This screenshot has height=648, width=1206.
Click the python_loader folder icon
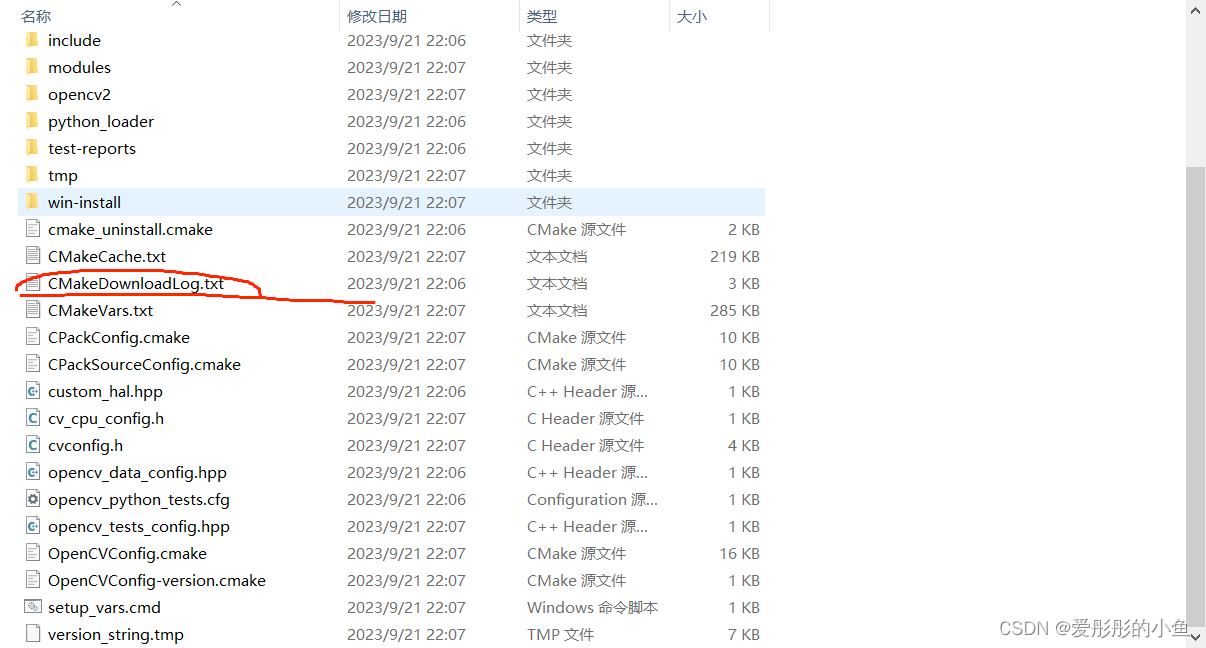coord(32,121)
